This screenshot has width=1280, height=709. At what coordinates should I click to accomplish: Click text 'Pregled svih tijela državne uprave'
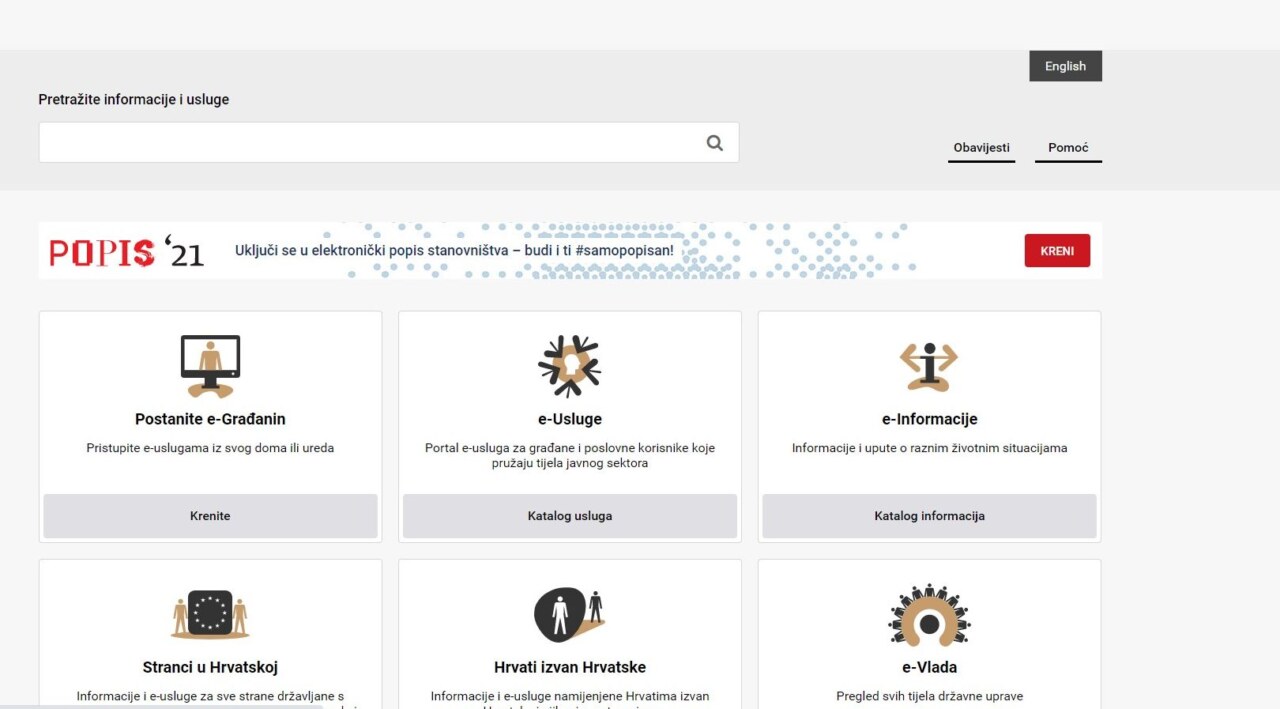click(x=929, y=696)
